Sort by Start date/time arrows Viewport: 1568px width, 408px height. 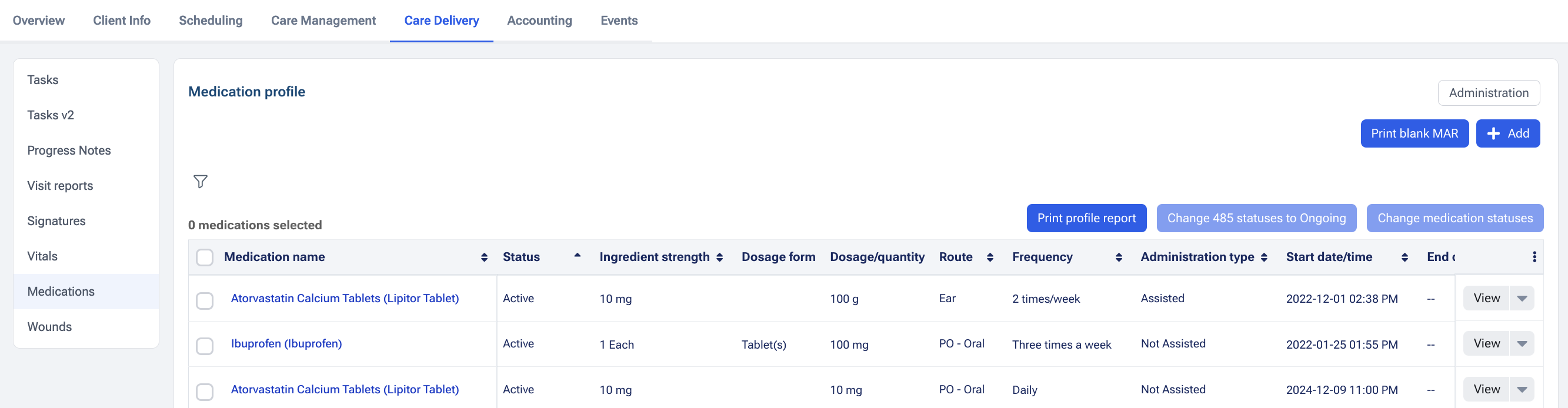pos(1404,257)
